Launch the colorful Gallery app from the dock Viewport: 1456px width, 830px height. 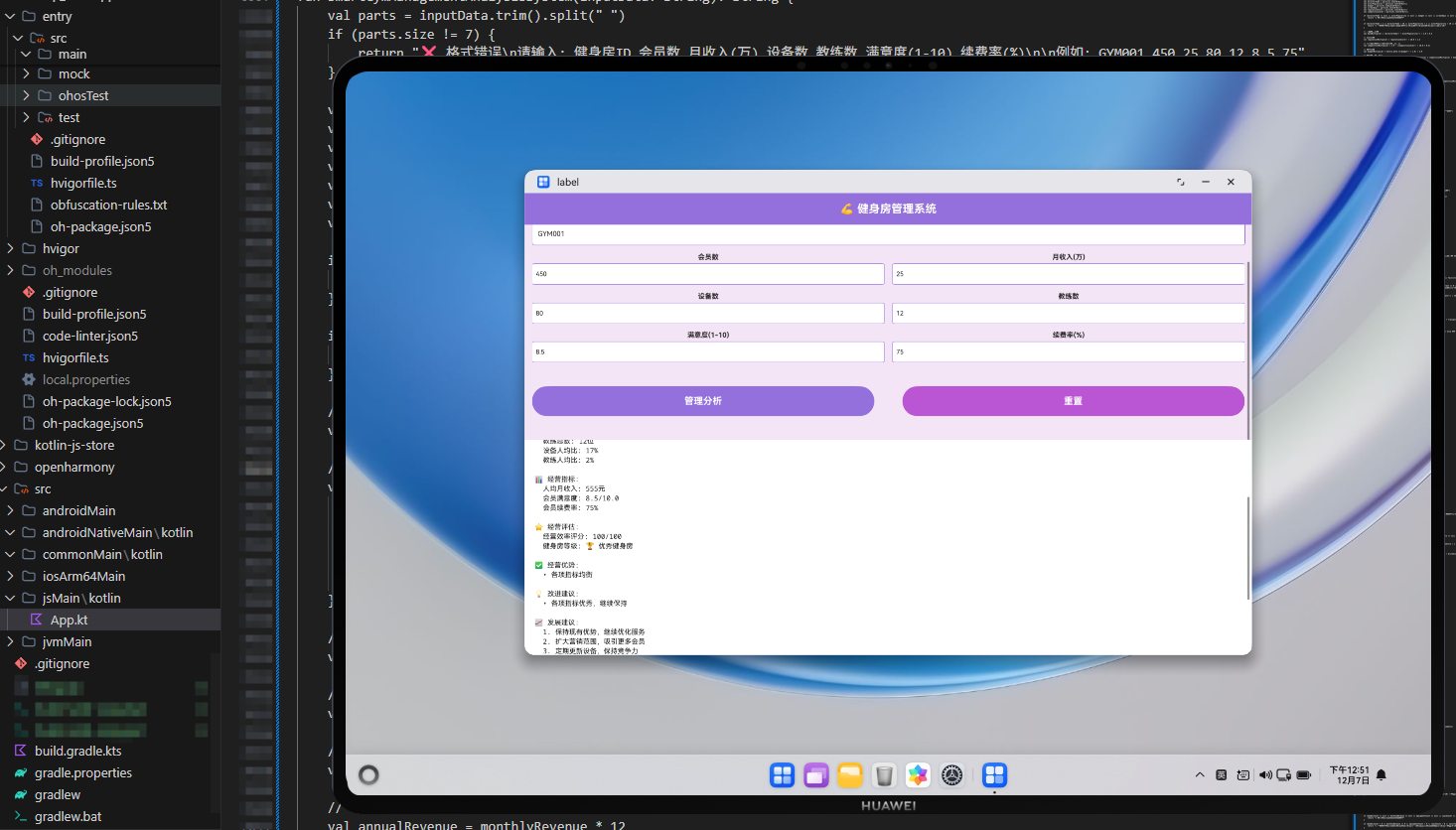(918, 775)
